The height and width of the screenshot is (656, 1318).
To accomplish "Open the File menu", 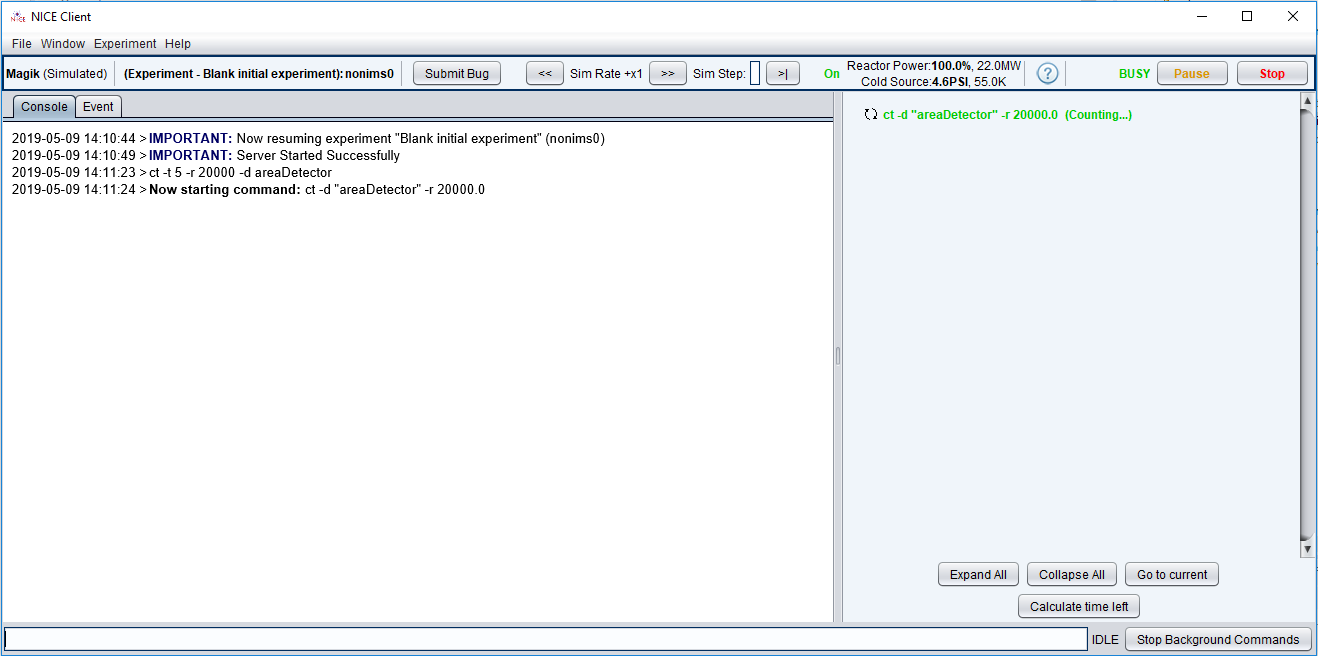I will click(22, 44).
